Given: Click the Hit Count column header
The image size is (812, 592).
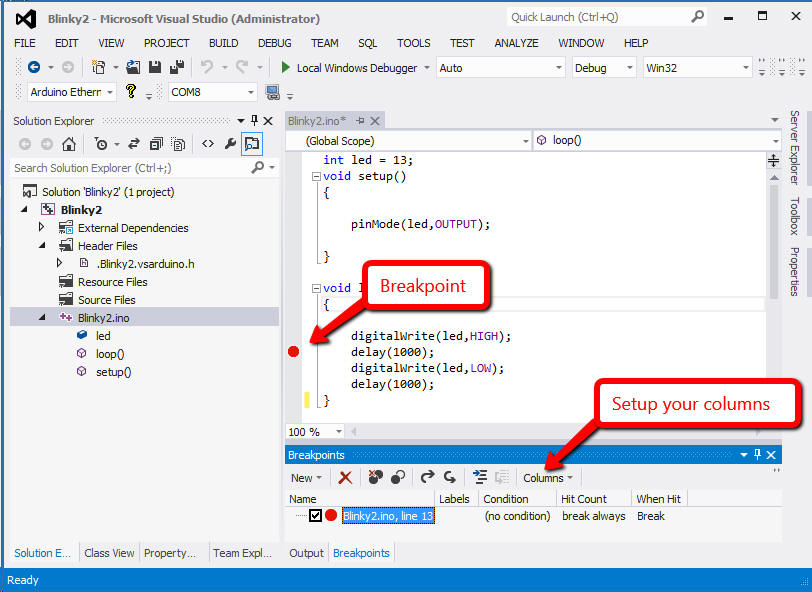Looking at the screenshot, I should point(584,499).
